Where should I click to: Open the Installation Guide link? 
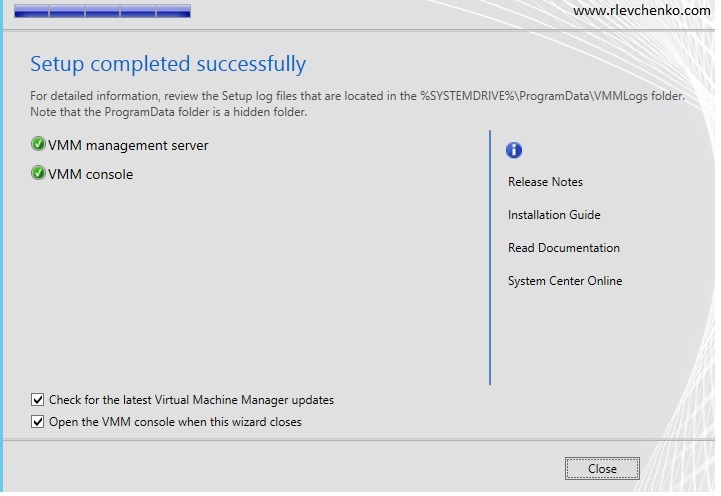[x=554, y=215]
